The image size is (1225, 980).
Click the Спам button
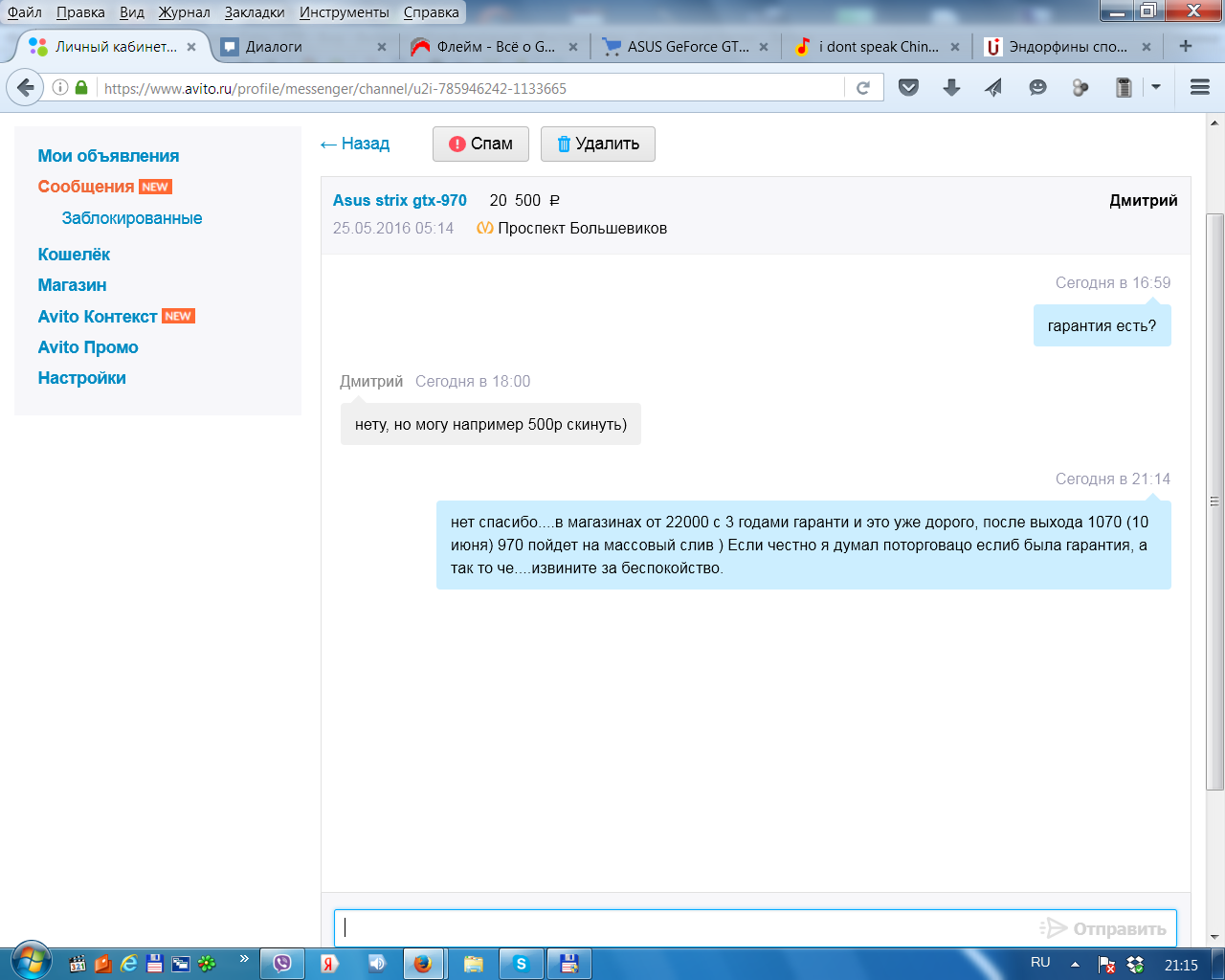pyautogui.click(x=479, y=144)
